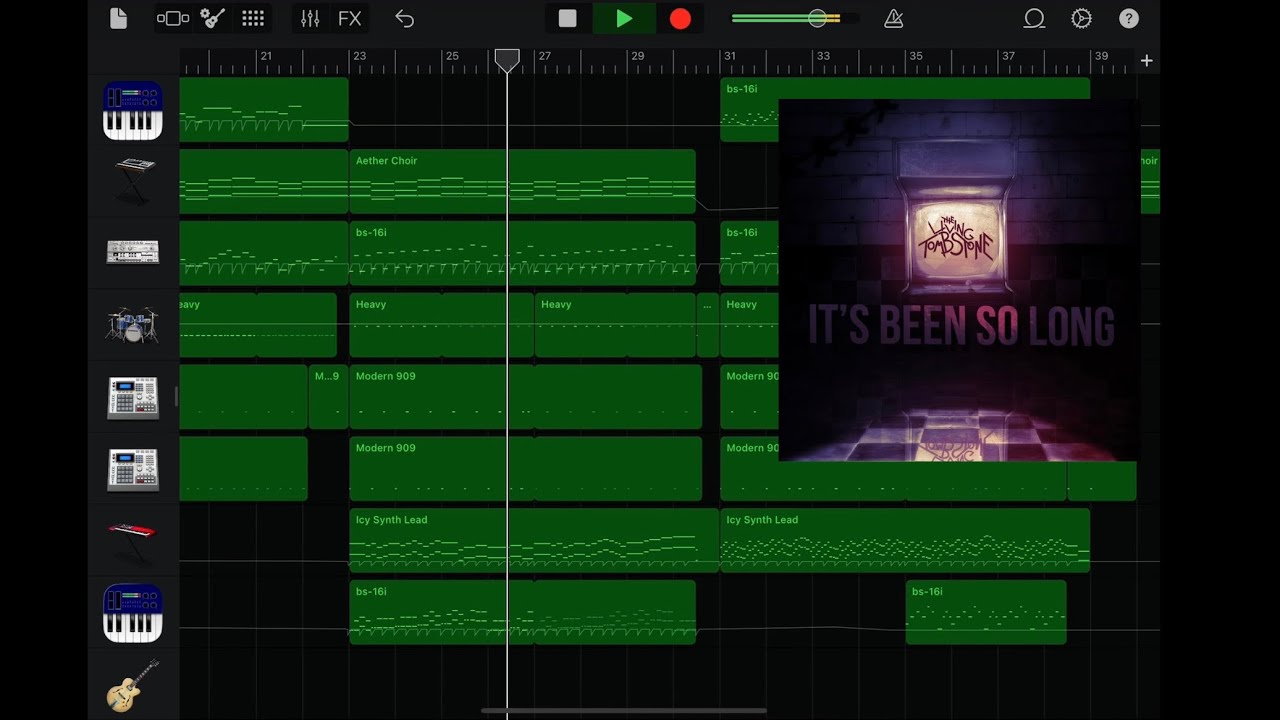1280x720 pixels.
Task: Select the lower blue bs-16i synth track
Action: (133, 613)
